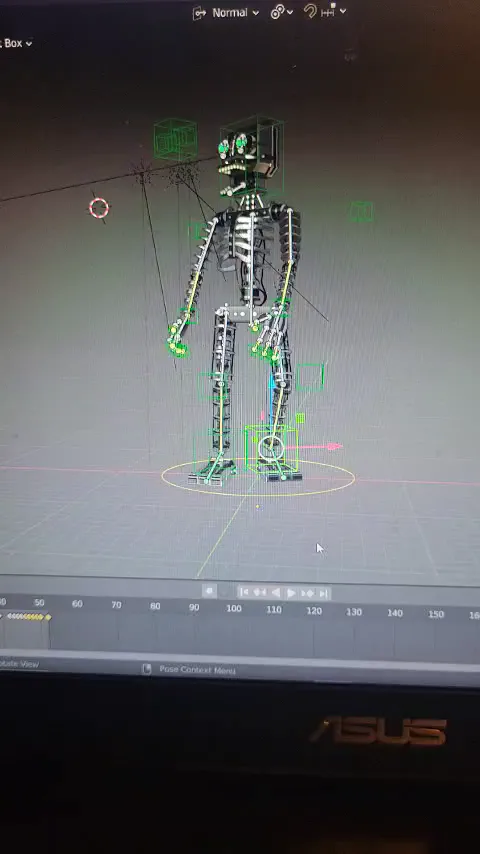This screenshot has height=854, width=480.
Task: Open the Box select mode dropdown
Action: 16,43
